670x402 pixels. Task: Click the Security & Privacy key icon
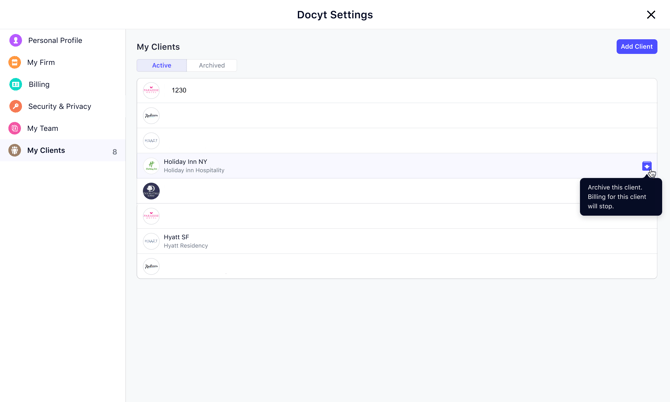coord(15,106)
